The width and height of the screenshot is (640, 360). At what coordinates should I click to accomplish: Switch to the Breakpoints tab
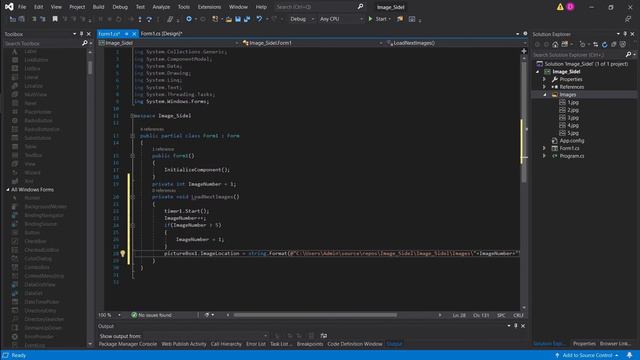pyautogui.click(x=310, y=344)
